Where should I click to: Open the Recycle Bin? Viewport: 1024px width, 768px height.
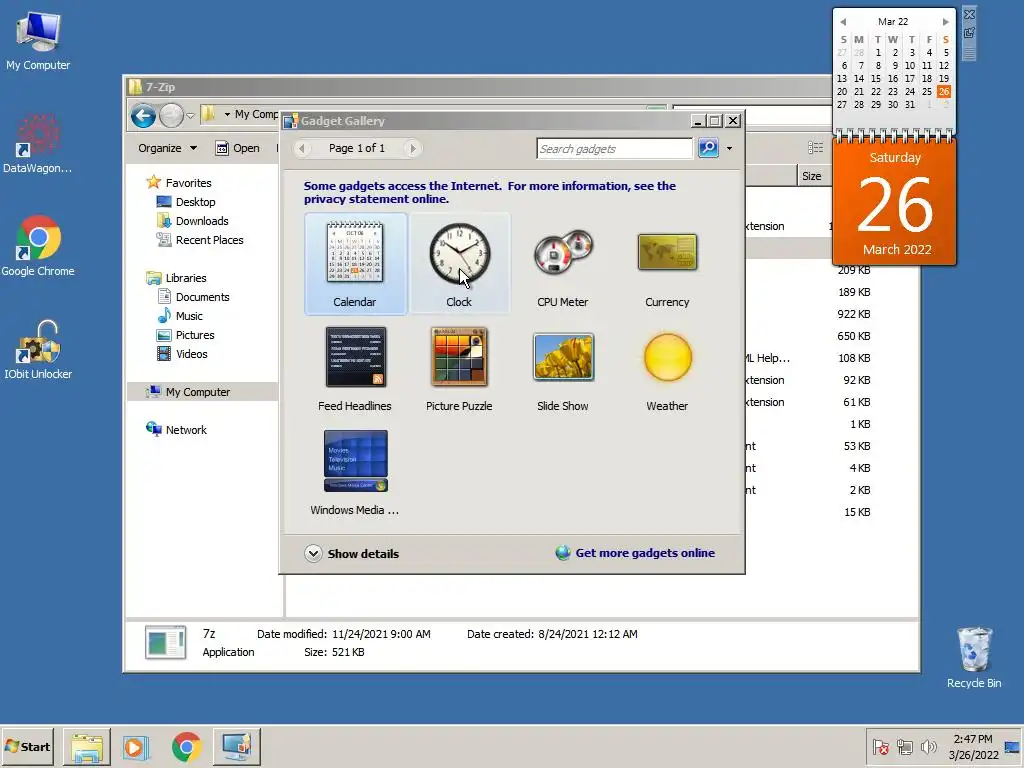(x=974, y=658)
